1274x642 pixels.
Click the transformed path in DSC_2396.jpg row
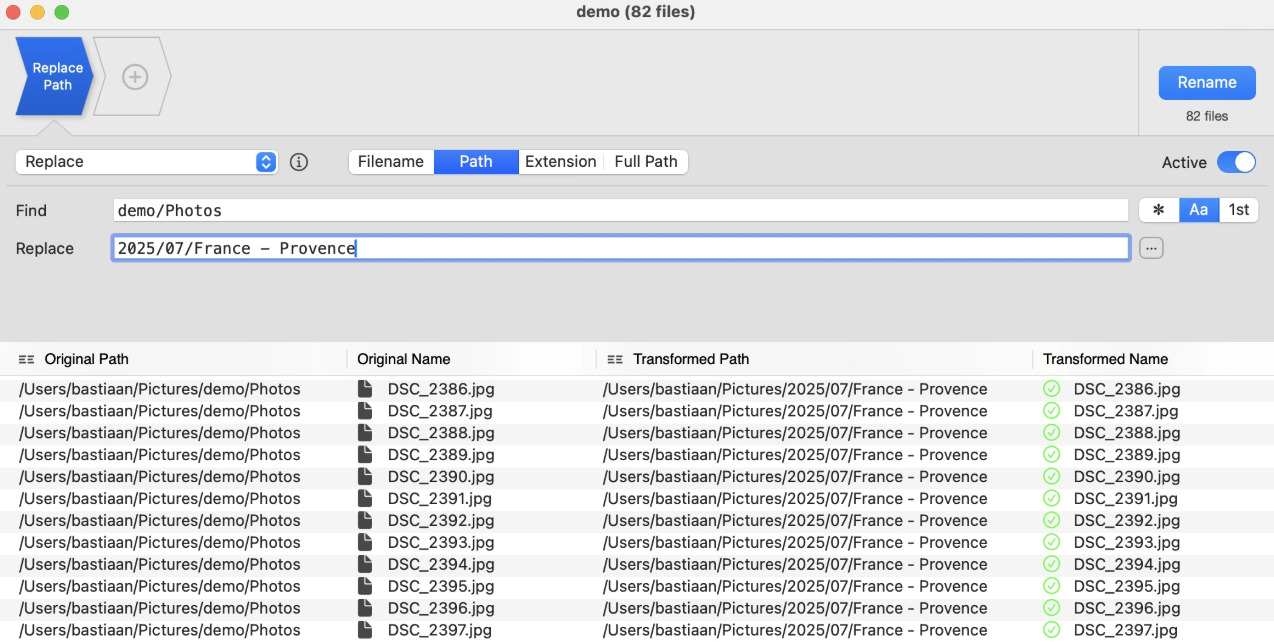pyautogui.click(x=795, y=608)
